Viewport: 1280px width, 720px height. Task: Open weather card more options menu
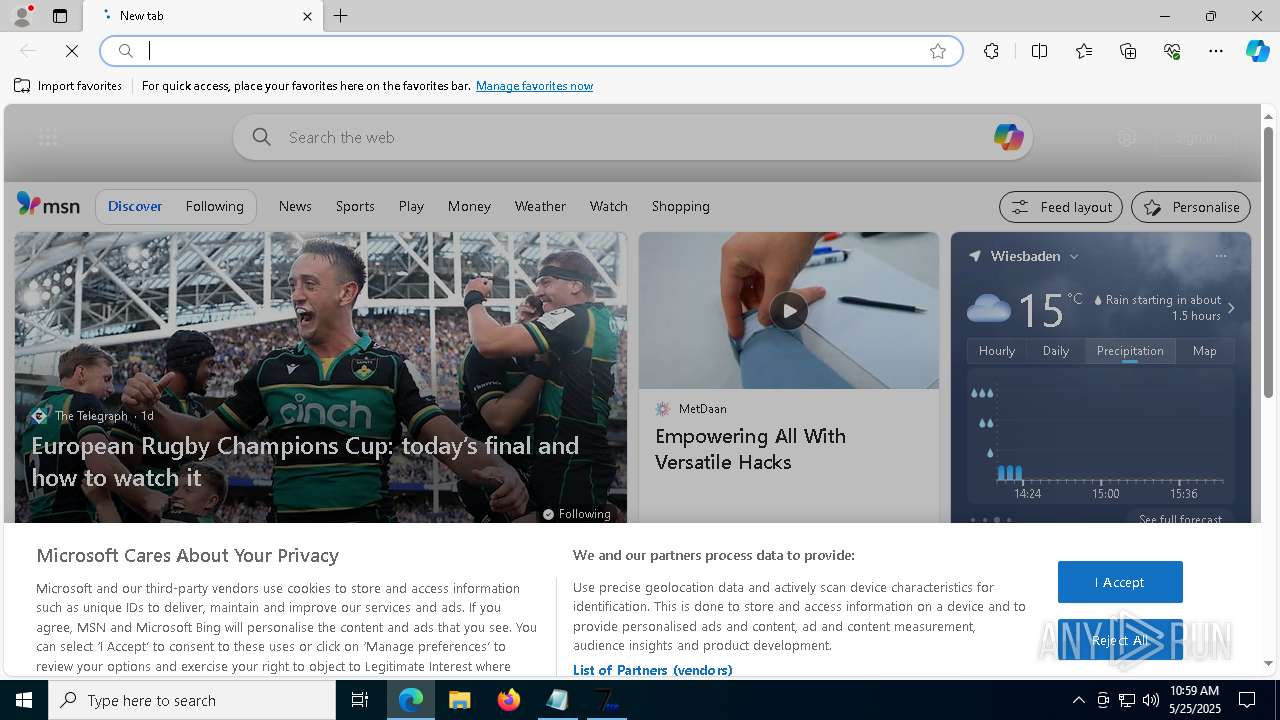tap(1220, 256)
